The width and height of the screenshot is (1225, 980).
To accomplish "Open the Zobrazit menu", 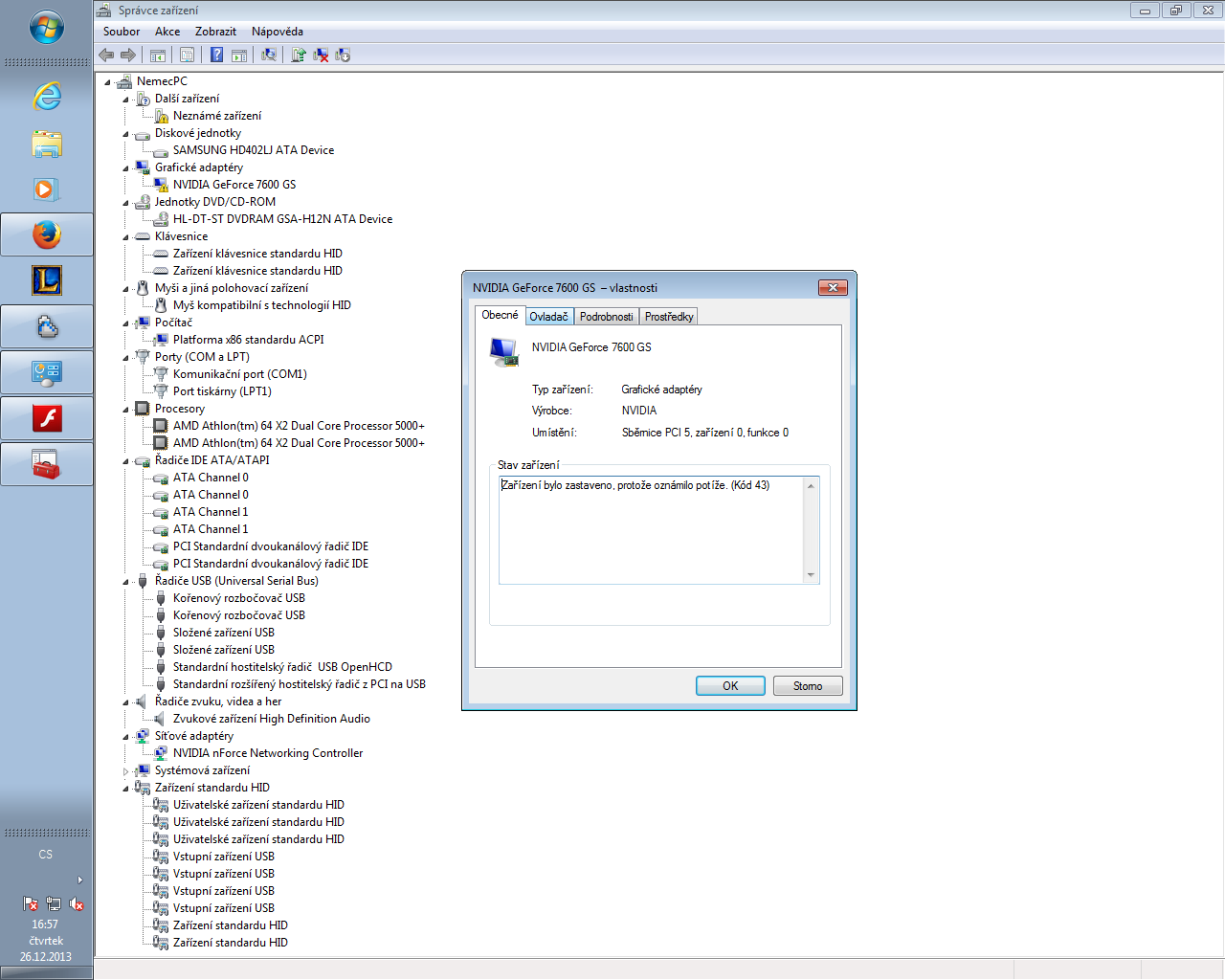I will pos(215,32).
